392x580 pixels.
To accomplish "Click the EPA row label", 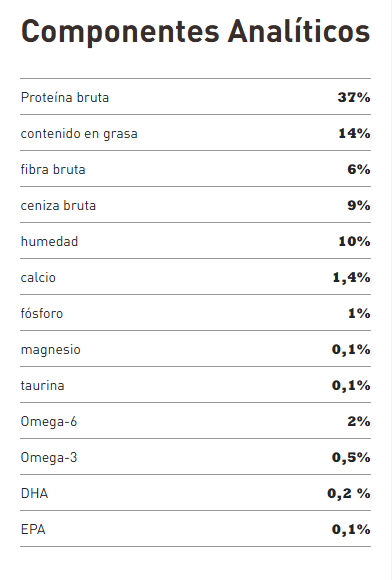I will pos(33,529).
